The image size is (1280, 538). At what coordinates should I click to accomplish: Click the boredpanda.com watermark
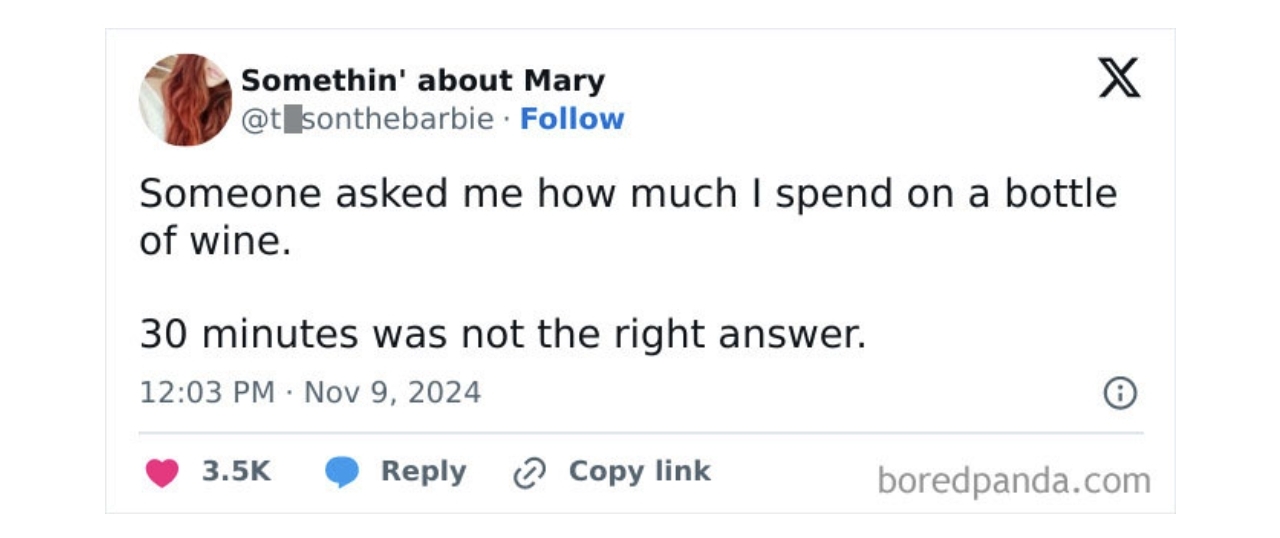point(1014,481)
